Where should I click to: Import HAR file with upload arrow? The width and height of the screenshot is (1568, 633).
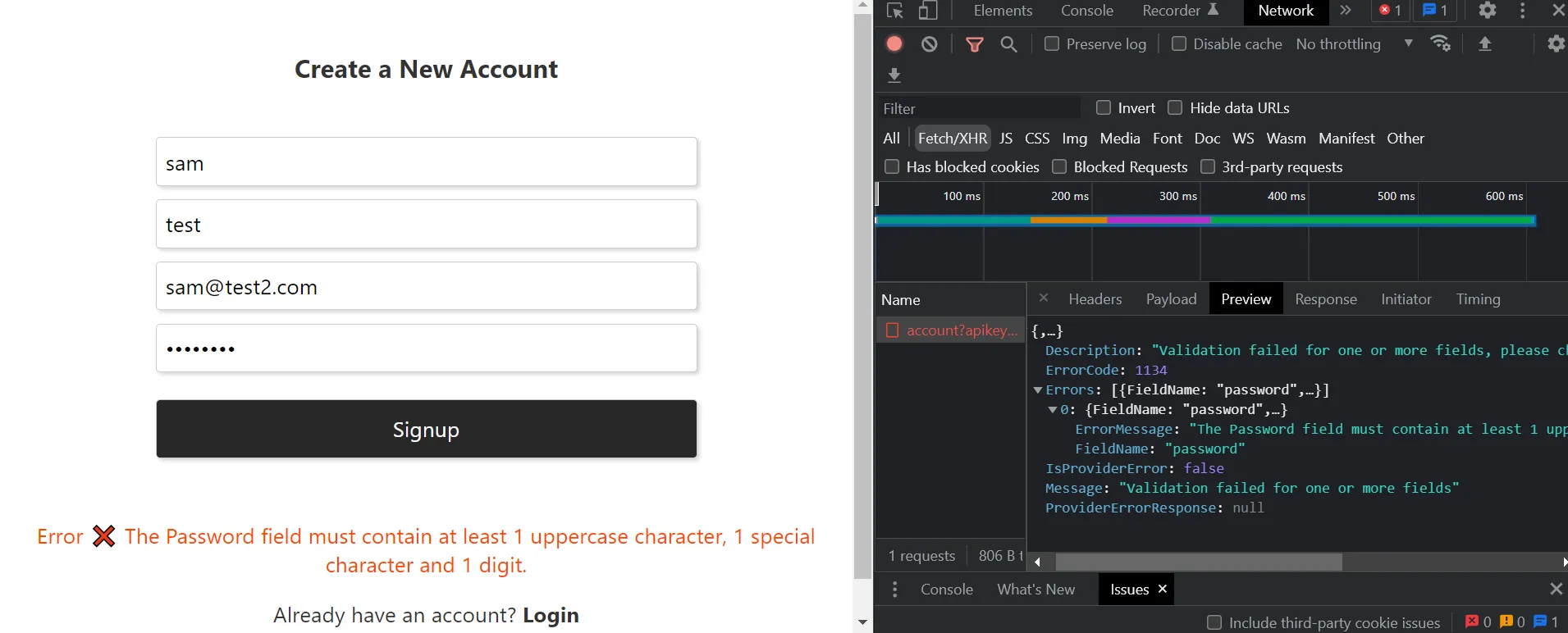coord(1485,43)
